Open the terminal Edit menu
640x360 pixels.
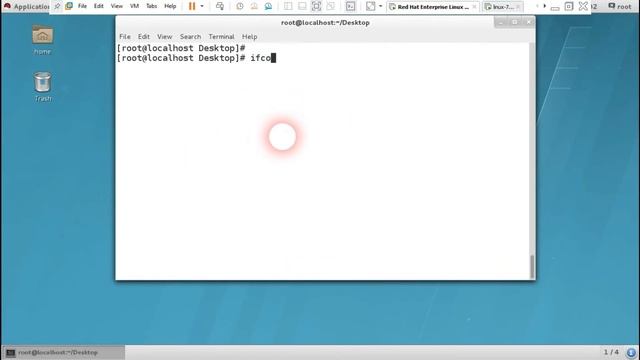click(x=144, y=37)
